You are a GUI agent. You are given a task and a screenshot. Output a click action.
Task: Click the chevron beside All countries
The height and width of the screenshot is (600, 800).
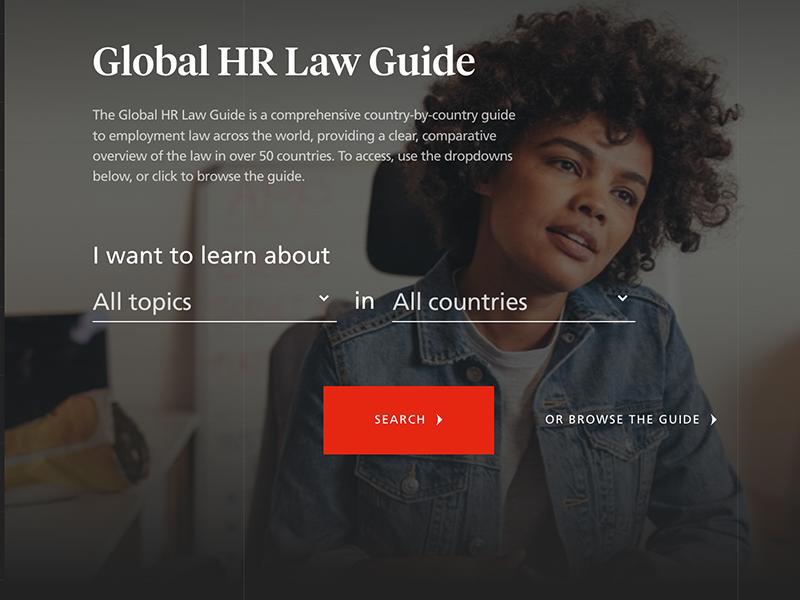pyautogui.click(x=622, y=298)
